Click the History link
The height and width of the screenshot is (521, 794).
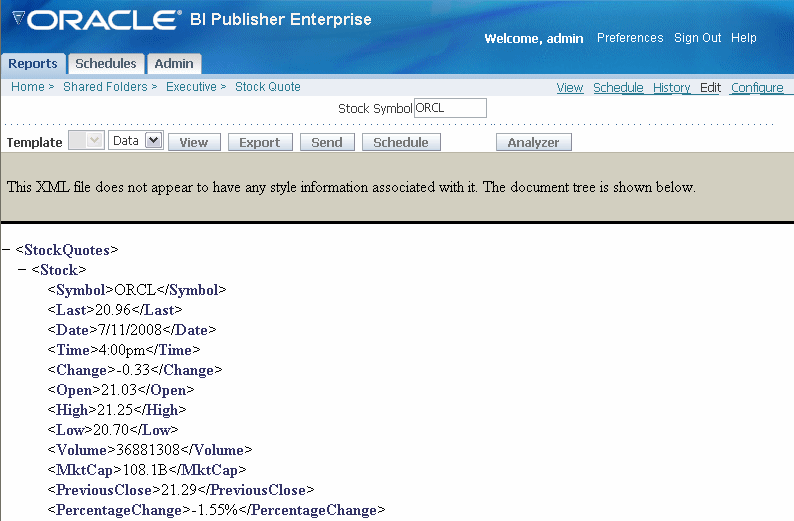(x=671, y=88)
